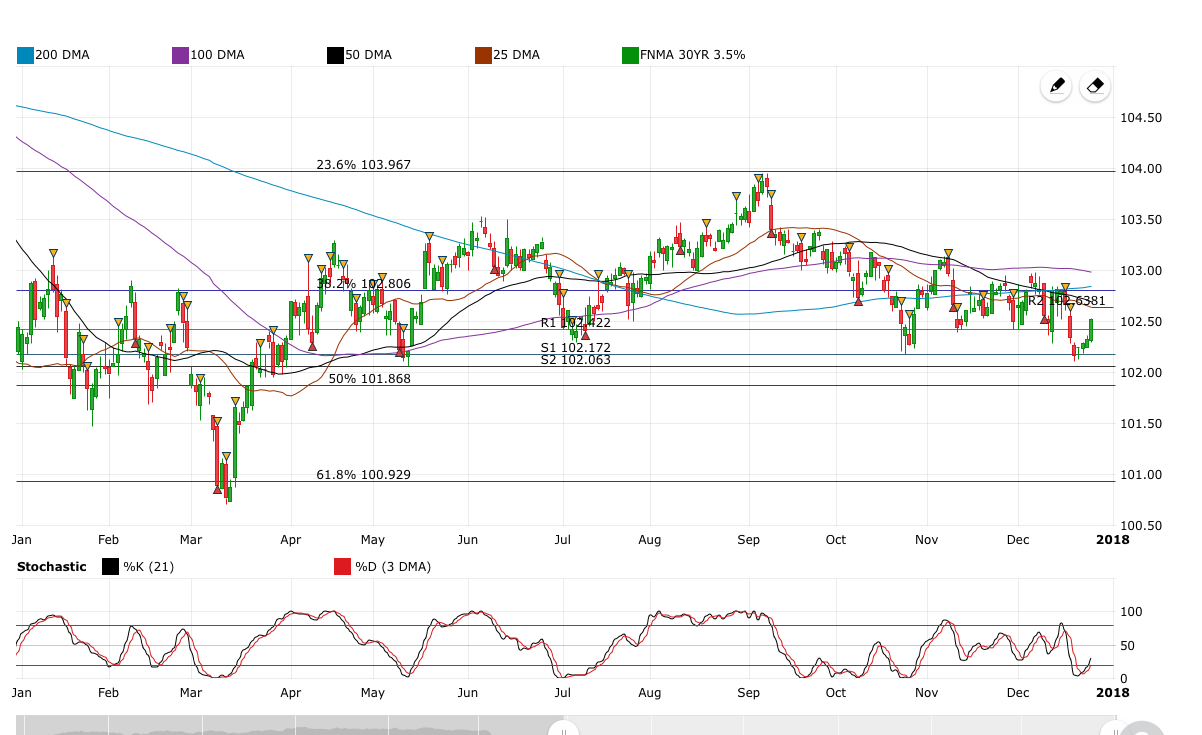The height and width of the screenshot is (735, 1202).
Task: Grab the left handle of range navigator
Action: point(563,729)
